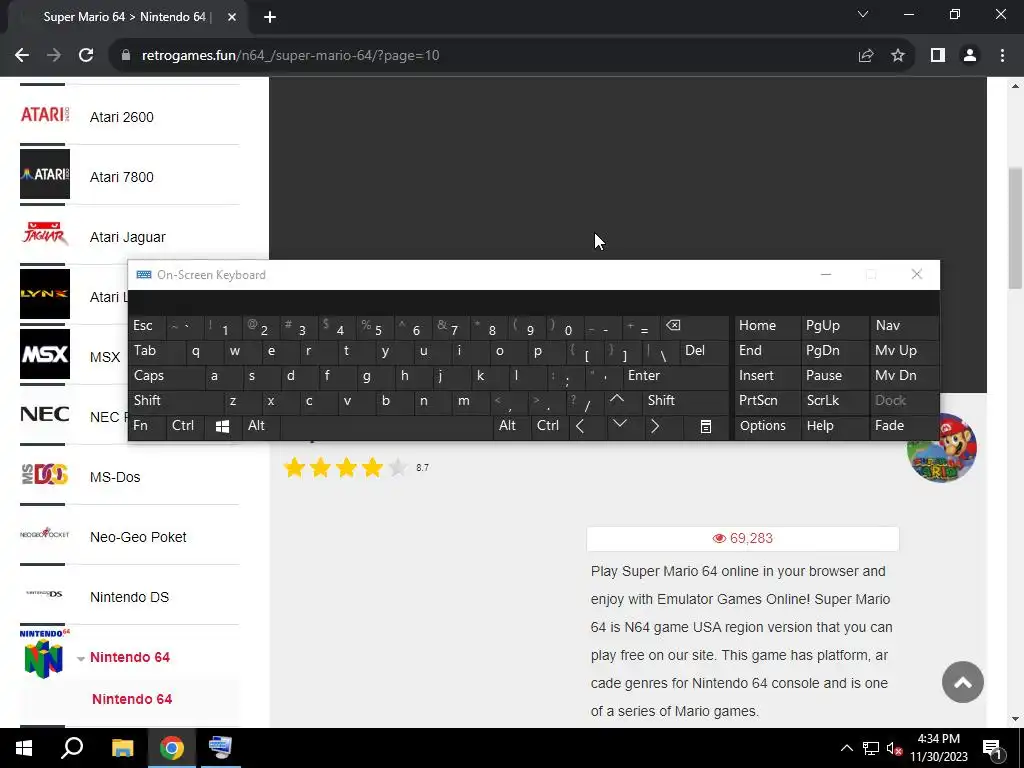
Task: Select the NEC logo in sidebar
Action: click(x=44, y=414)
